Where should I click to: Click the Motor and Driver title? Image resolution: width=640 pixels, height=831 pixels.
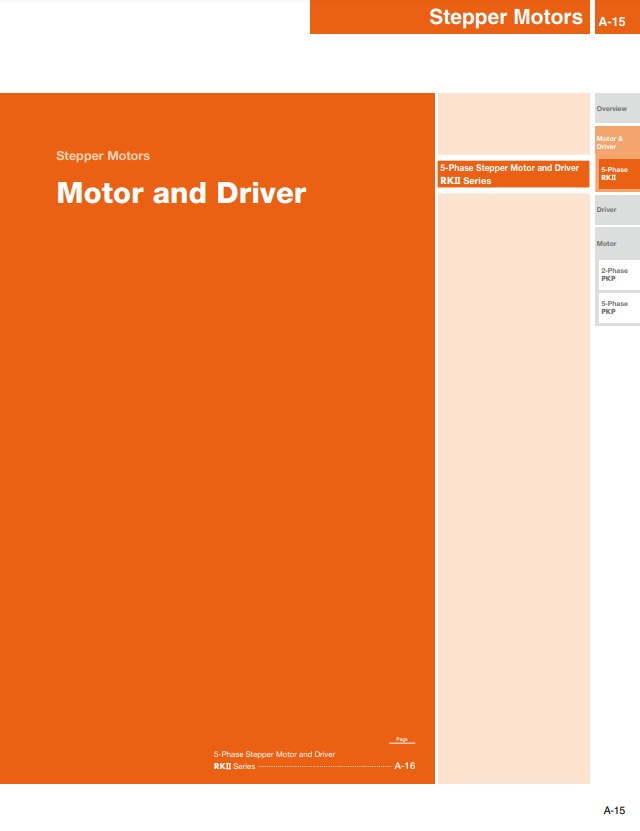coord(181,193)
